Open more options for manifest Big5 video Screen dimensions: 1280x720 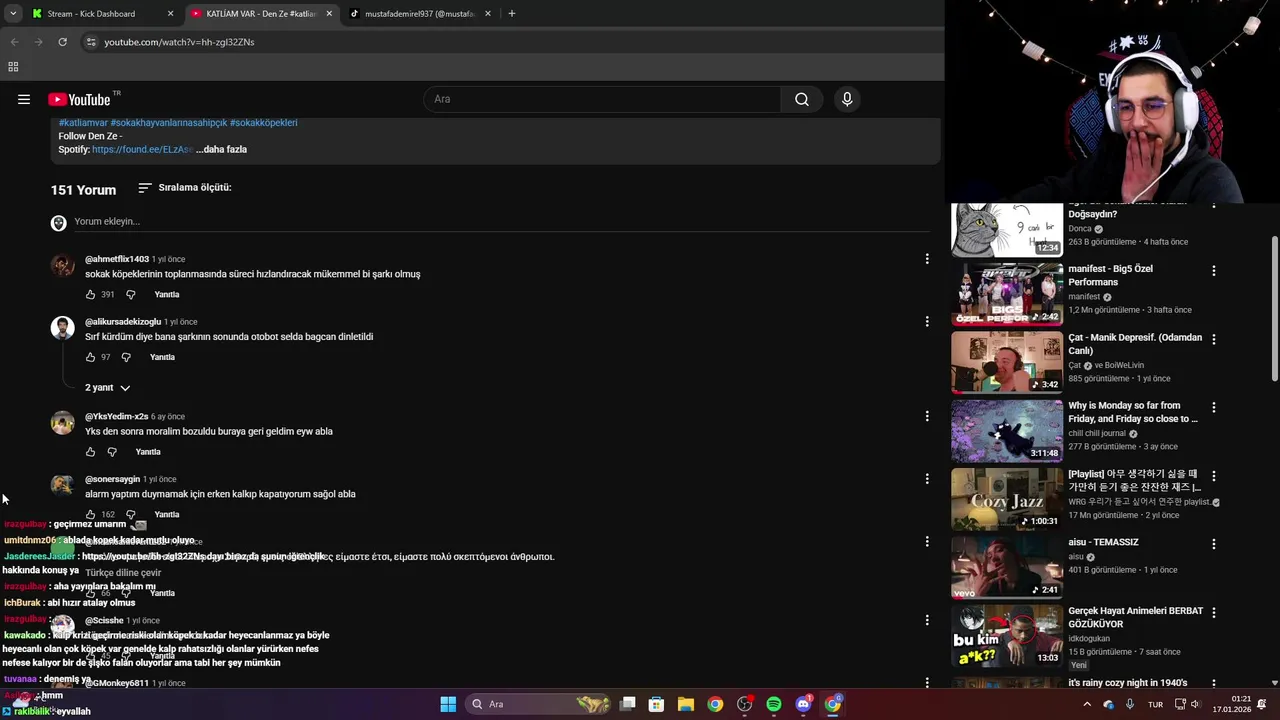[x=1214, y=271]
